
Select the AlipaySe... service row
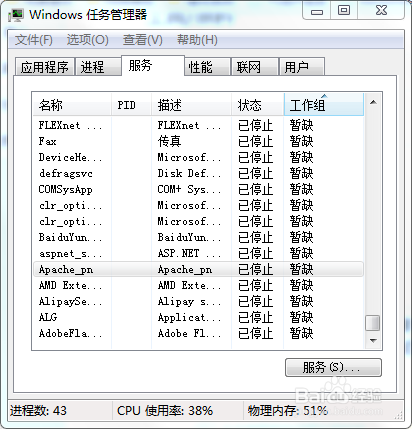coord(198,301)
